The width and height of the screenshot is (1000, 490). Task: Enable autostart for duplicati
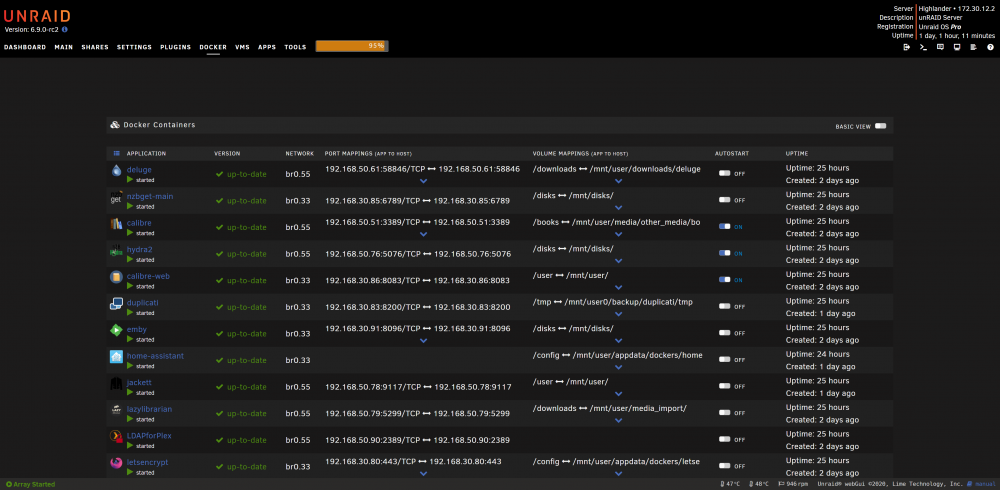[x=724, y=307]
